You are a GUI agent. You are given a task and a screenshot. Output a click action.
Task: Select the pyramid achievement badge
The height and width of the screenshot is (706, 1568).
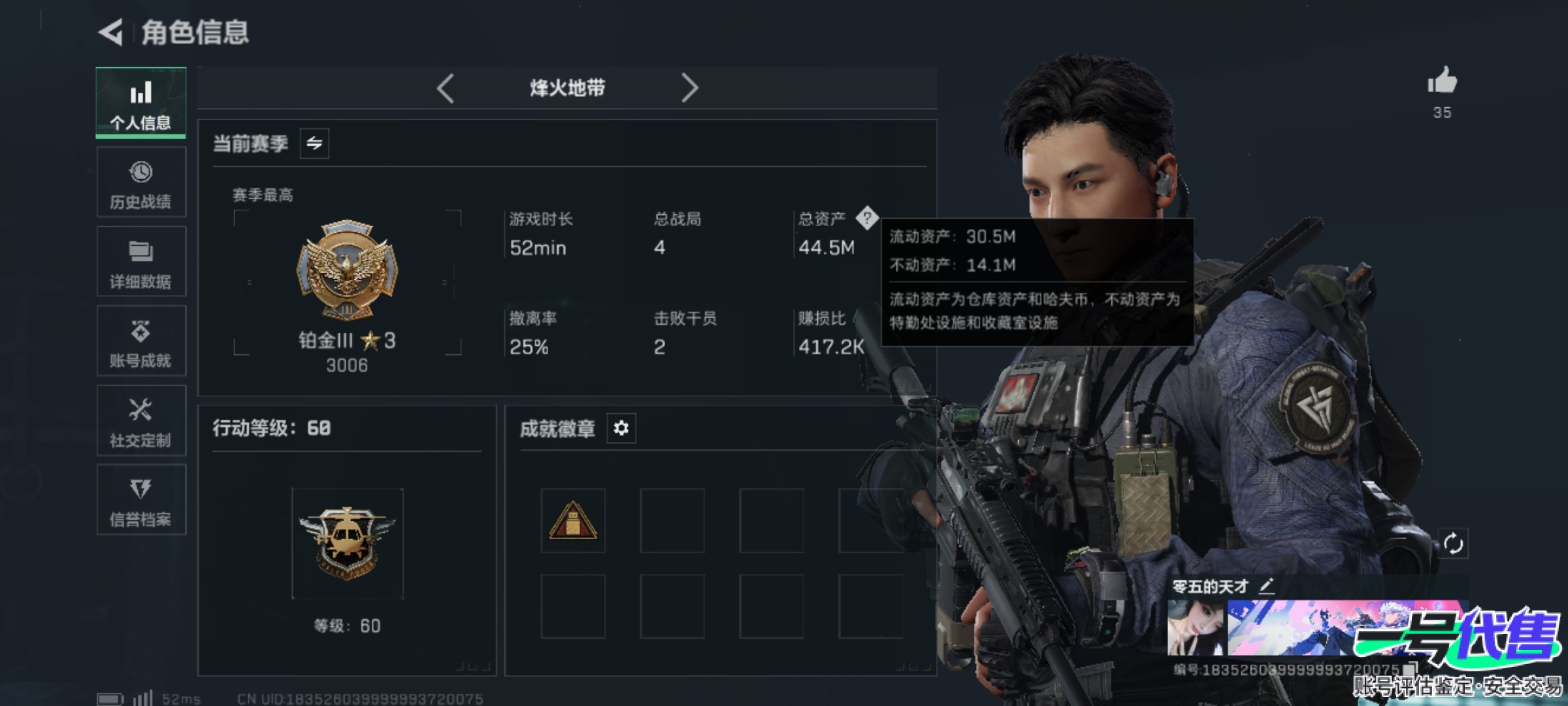(573, 520)
